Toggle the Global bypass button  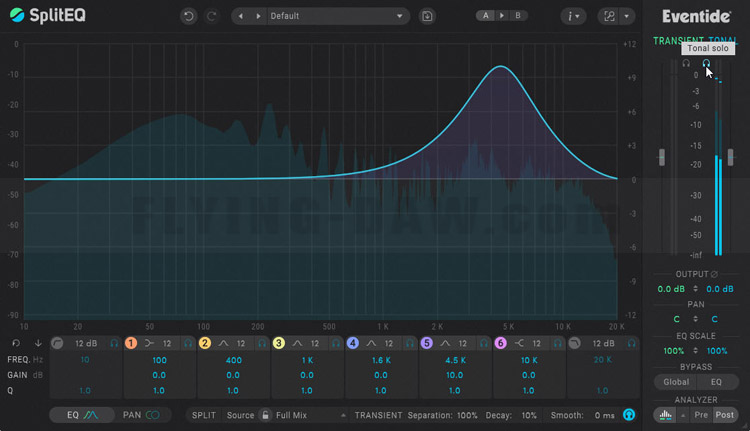coord(676,382)
